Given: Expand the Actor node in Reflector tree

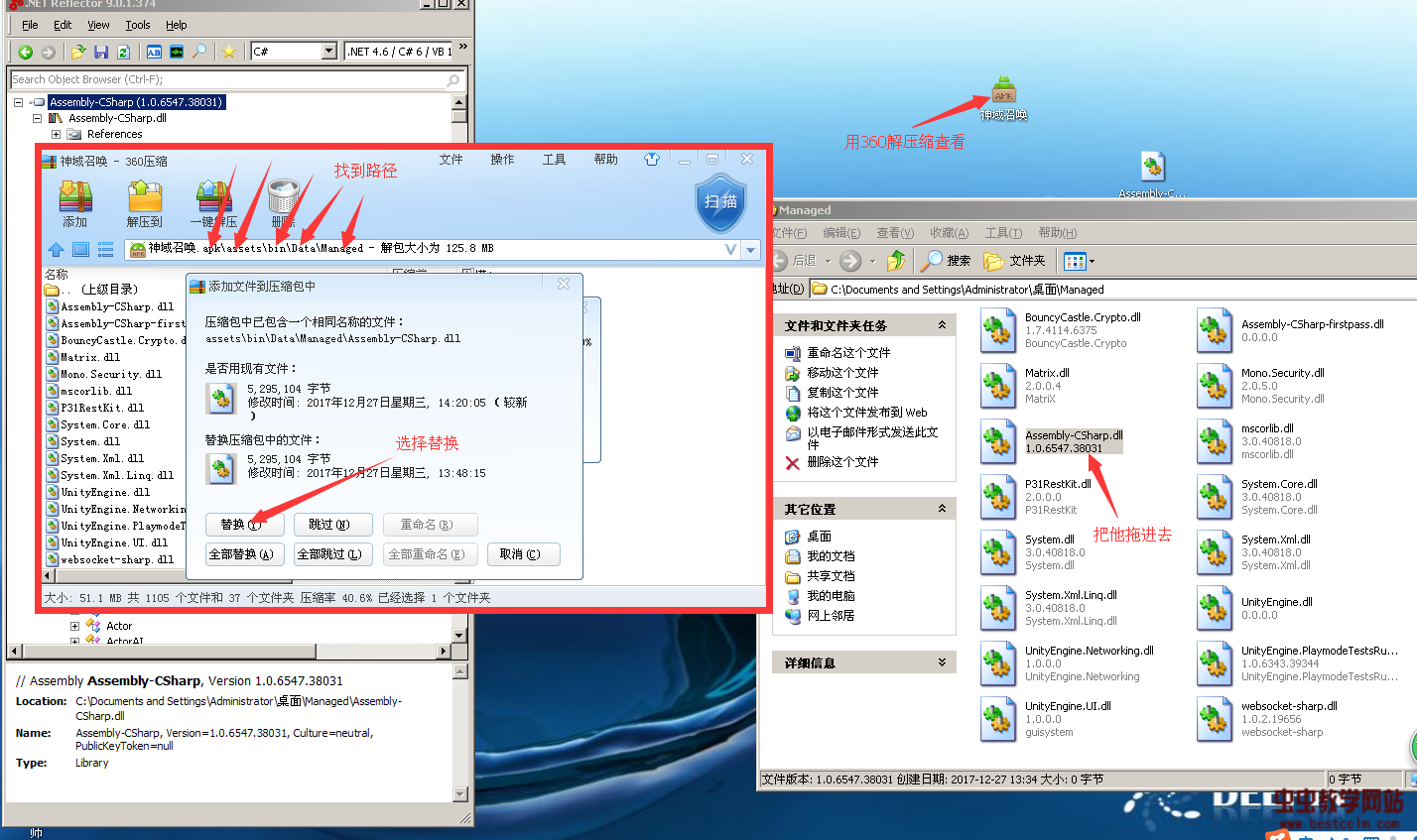Looking at the screenshot, I should [x=74, y=626].
